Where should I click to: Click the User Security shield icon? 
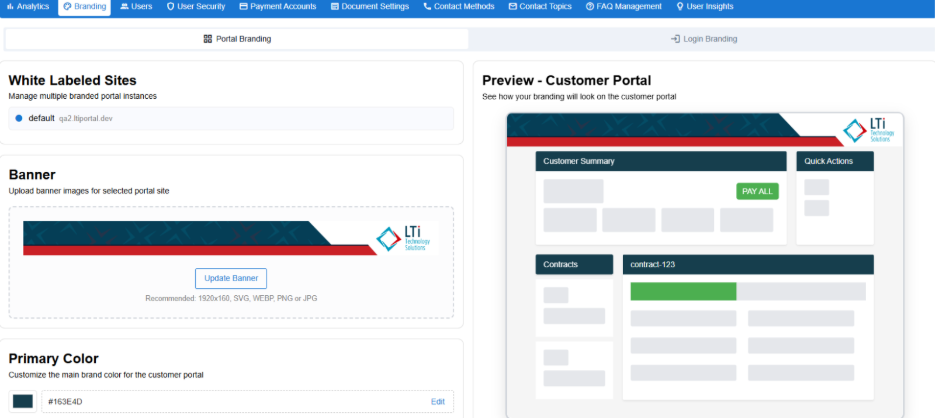(171, 7)
